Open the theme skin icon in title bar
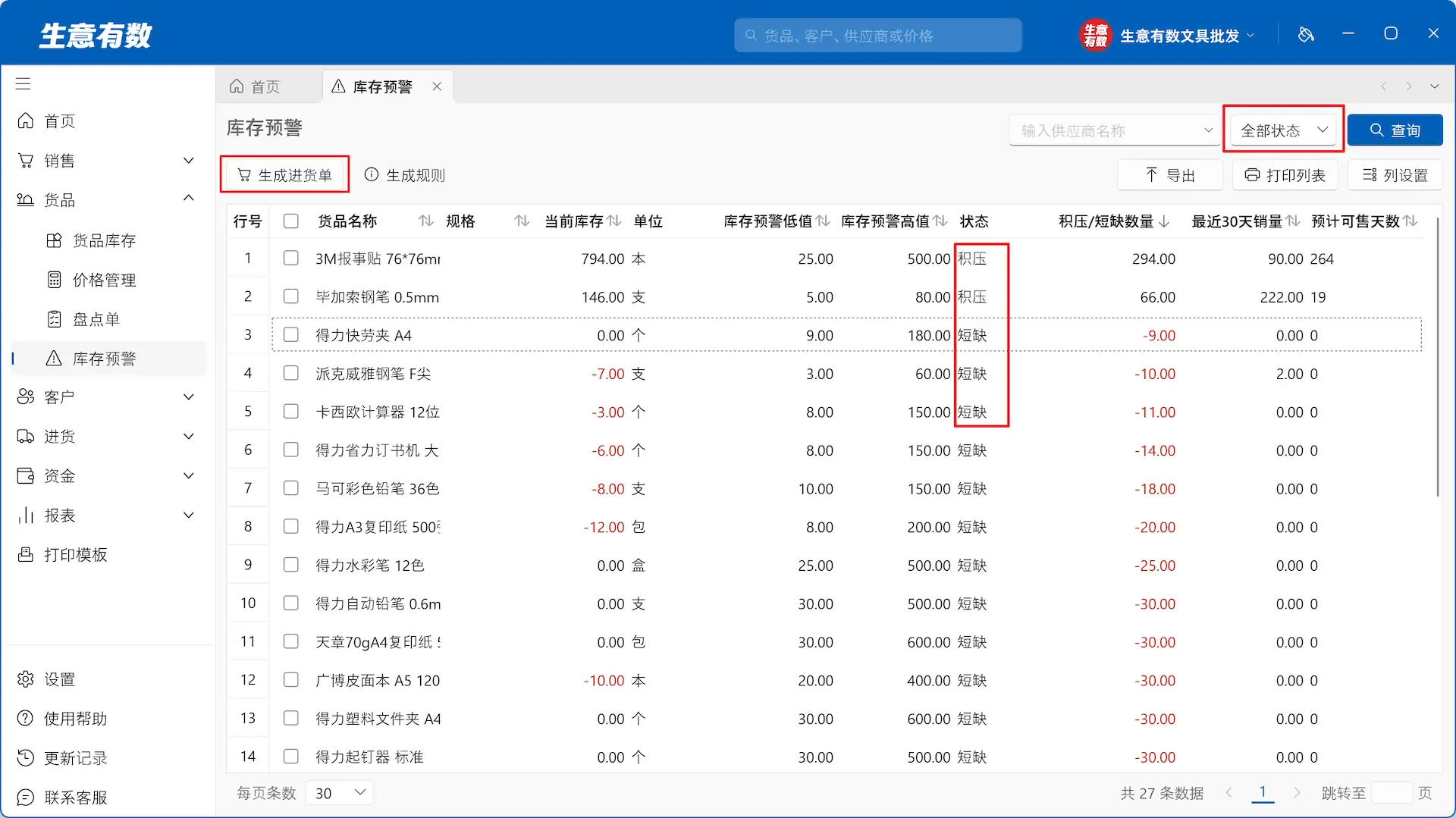1456x818 pixels. 1306,34
